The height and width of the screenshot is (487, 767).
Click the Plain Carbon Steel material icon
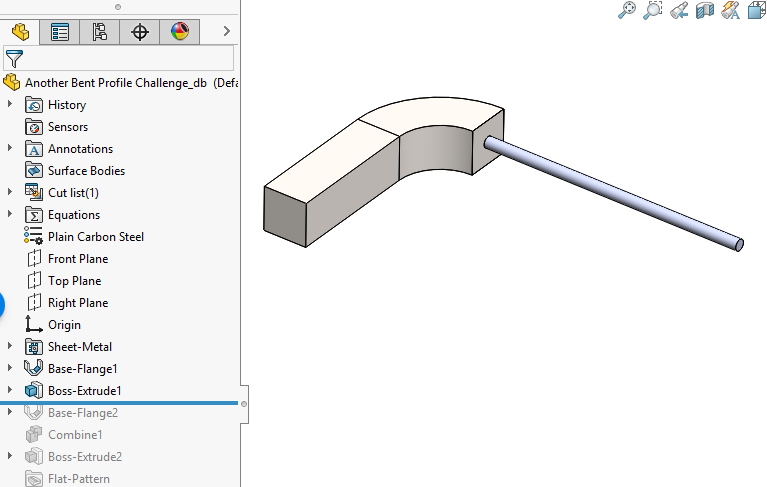pos(33,236)
